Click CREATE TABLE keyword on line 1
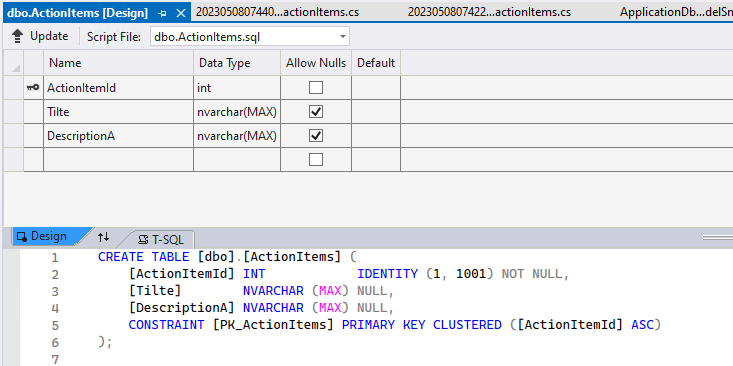Viewport: 733px width, 366px height. [144, 257]
